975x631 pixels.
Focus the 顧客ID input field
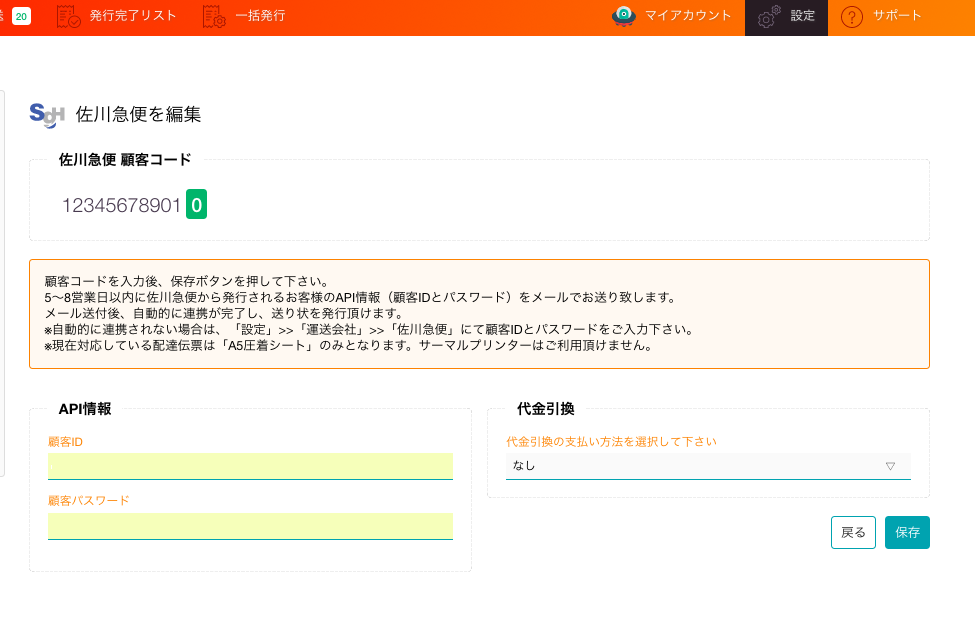click(x=250, y=466)
